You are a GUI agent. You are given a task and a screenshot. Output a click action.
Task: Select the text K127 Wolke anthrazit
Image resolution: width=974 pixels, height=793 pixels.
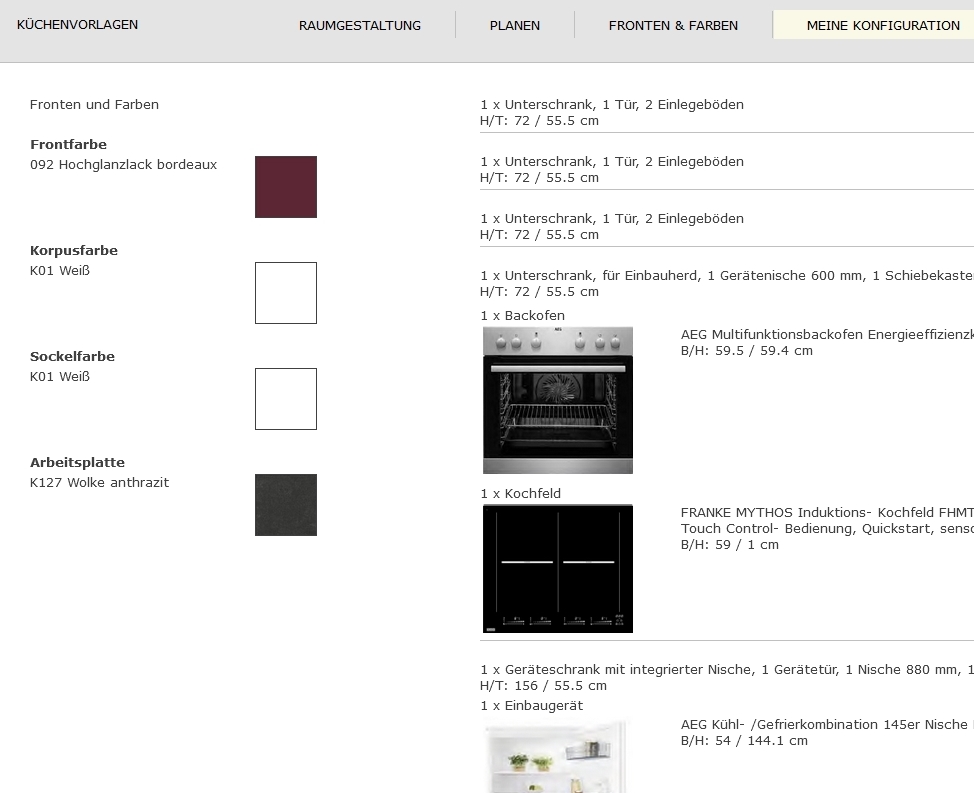pos(99,483)
